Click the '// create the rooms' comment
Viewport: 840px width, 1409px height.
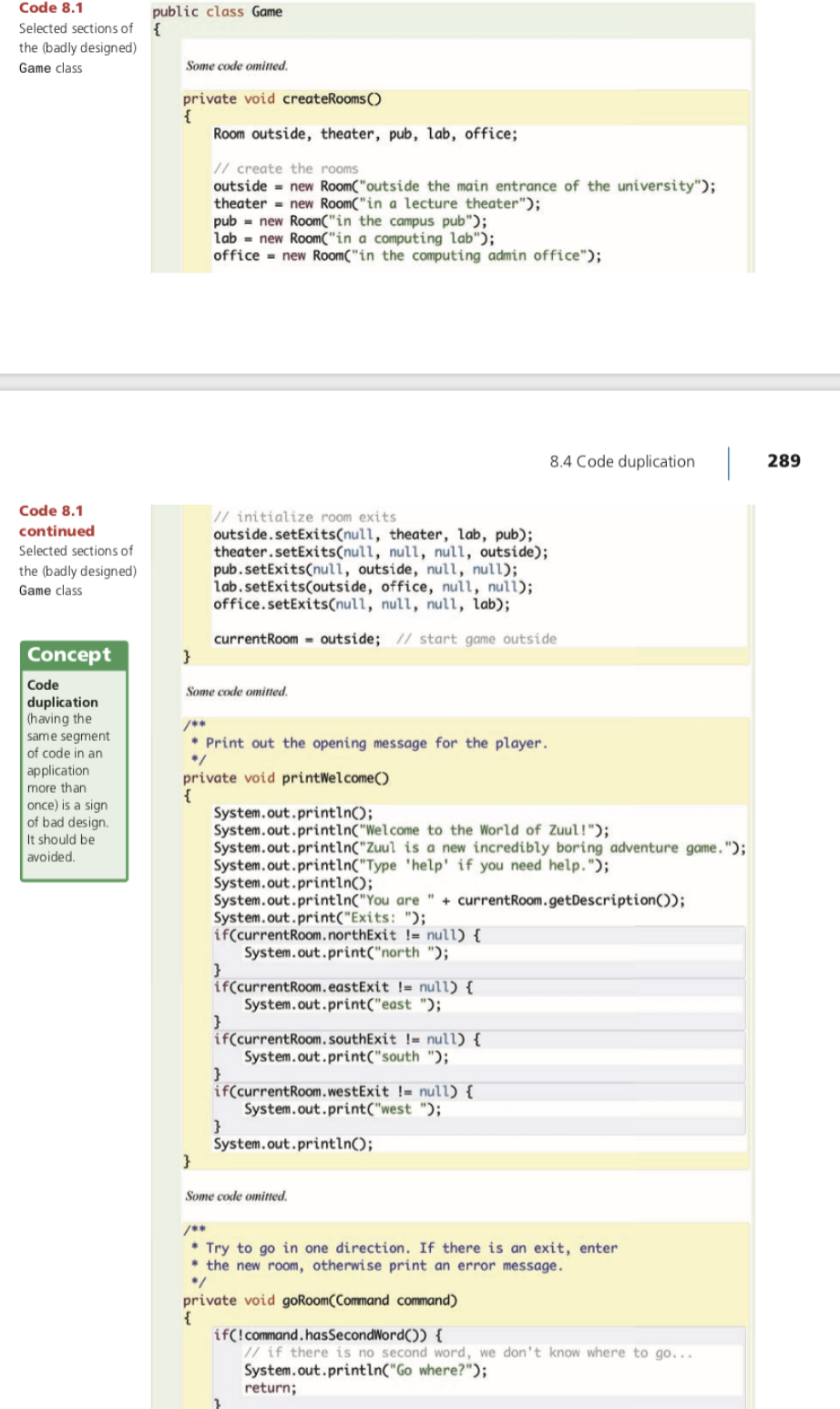[x=286, y=169]
